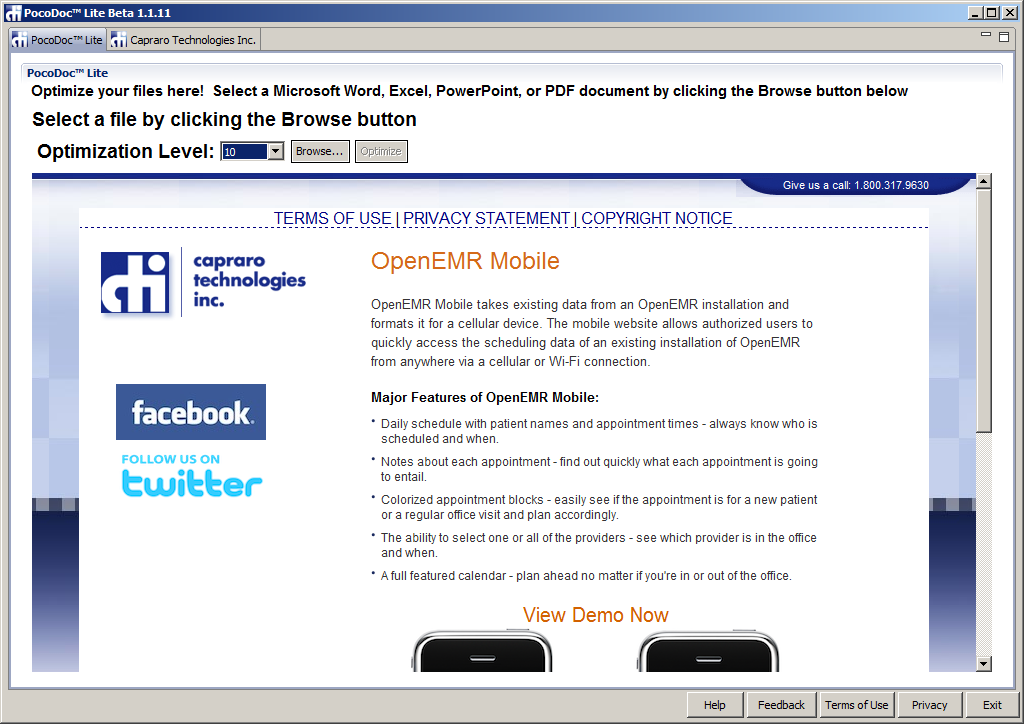Click the web page scroll down arrow
The width and height of the screenshot is (1024, 724).
click(984, 664)
